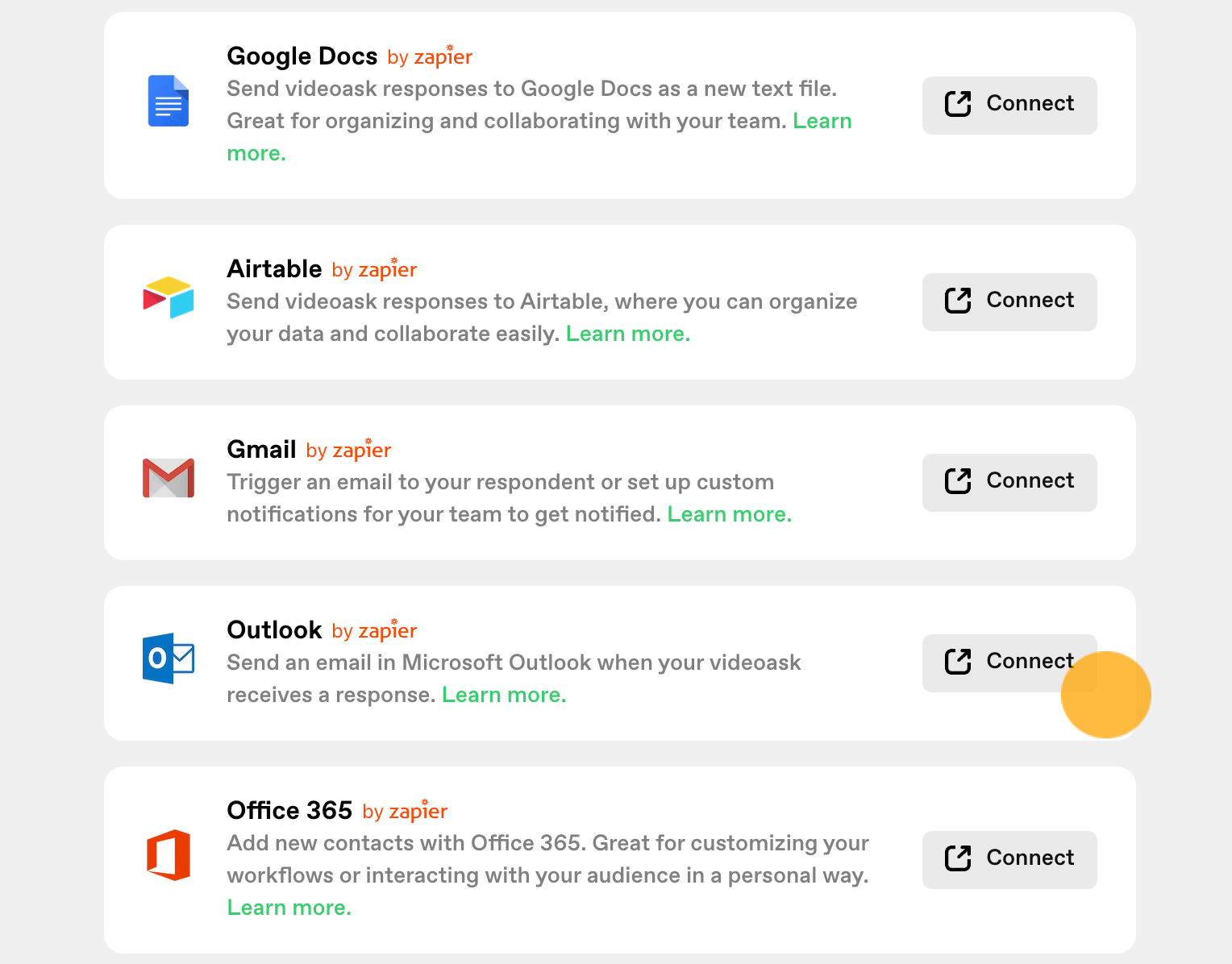Click external-link icon on Gmail Connect
Image resolution: width=1232 pixels, height=964 pixels.
point(958,481)
